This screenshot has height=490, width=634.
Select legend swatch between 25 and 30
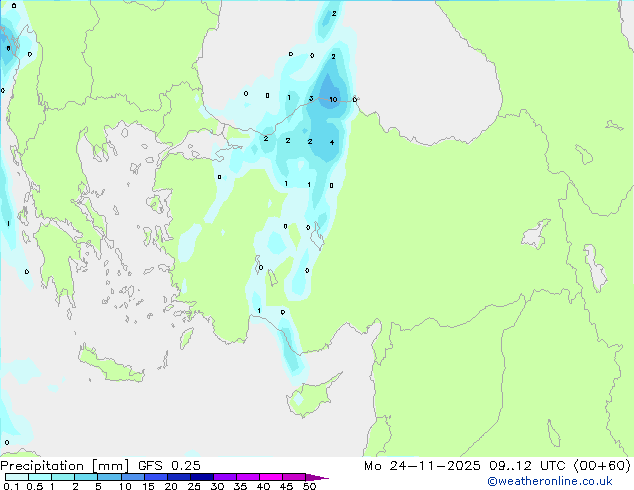pyautogui.click(x=202, y=477)
